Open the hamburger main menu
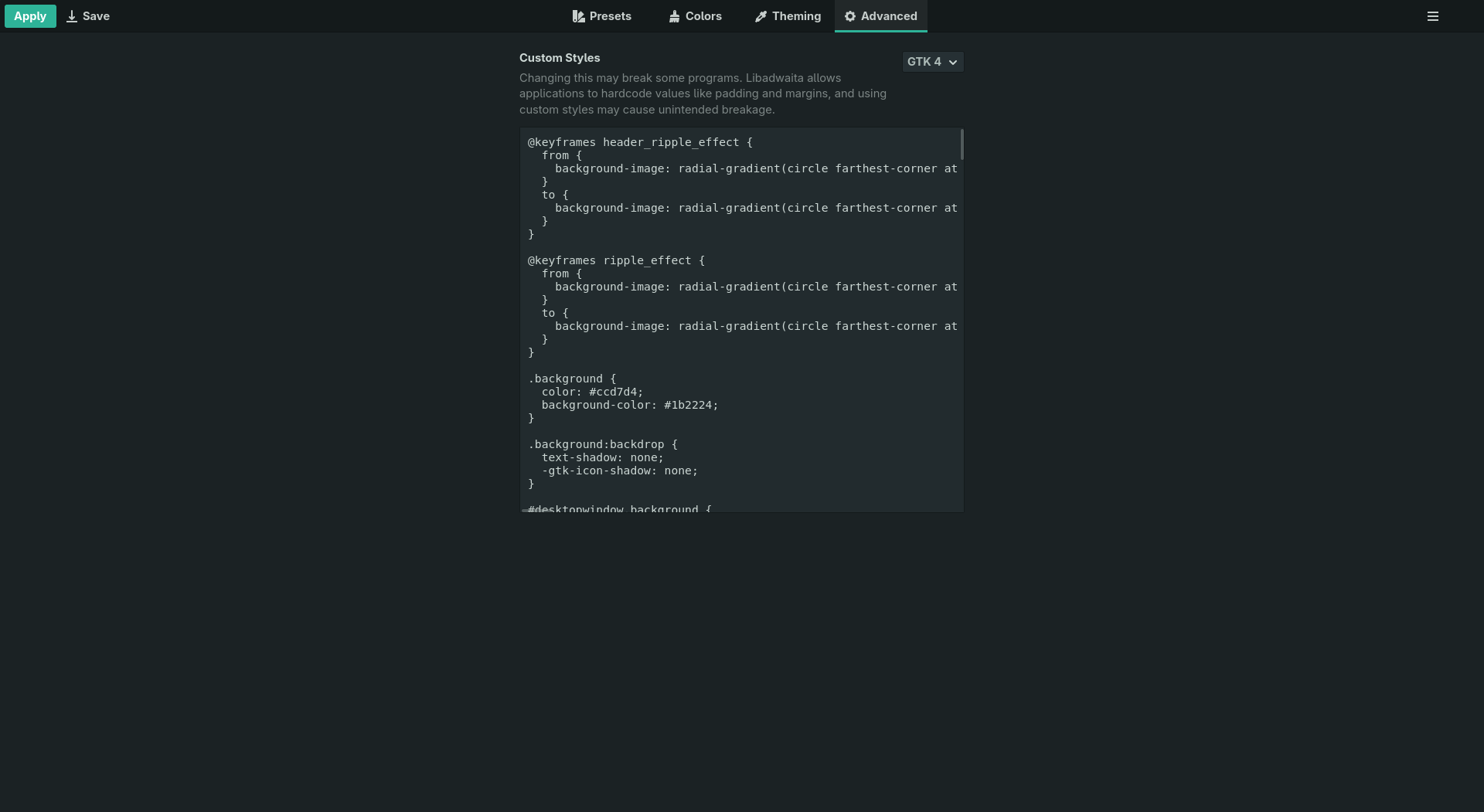Viewport: 1484px width, 812px height. (x=1432, y=16)
